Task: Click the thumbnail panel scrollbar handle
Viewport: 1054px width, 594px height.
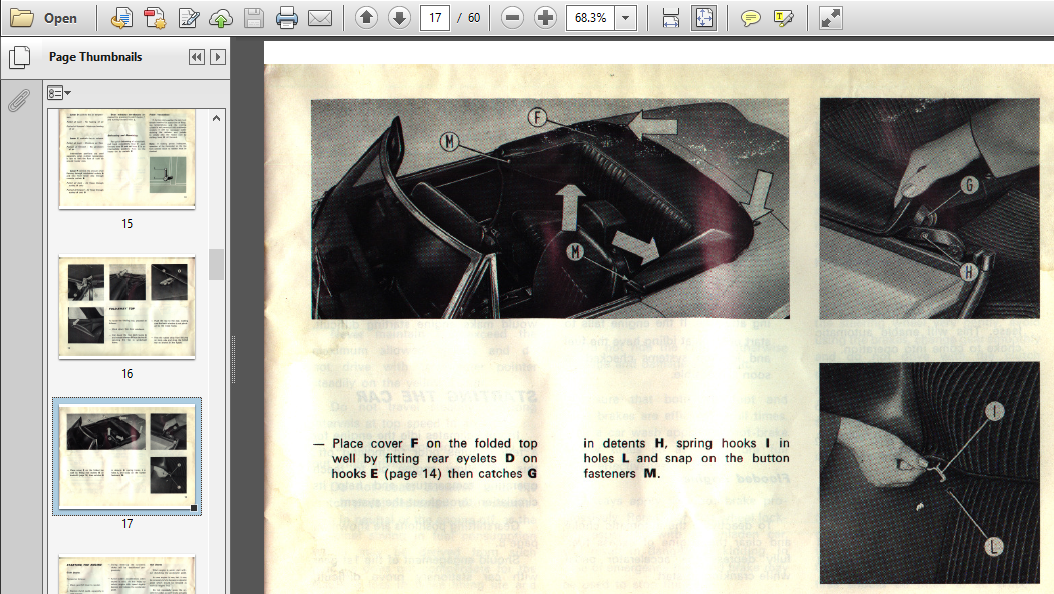Action: coord(216,264)
